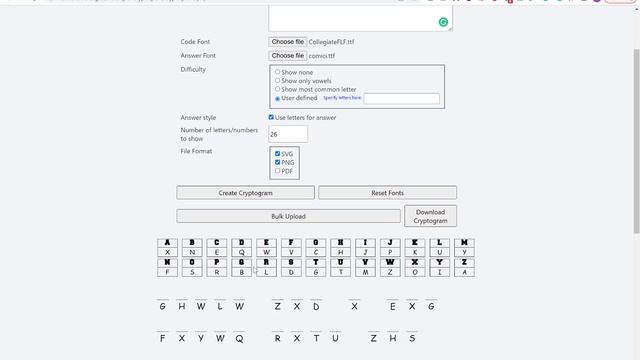Screen dimensions: 640x360
Task: Click answer letter 'A' under bold Z
Action: (464, 272)
